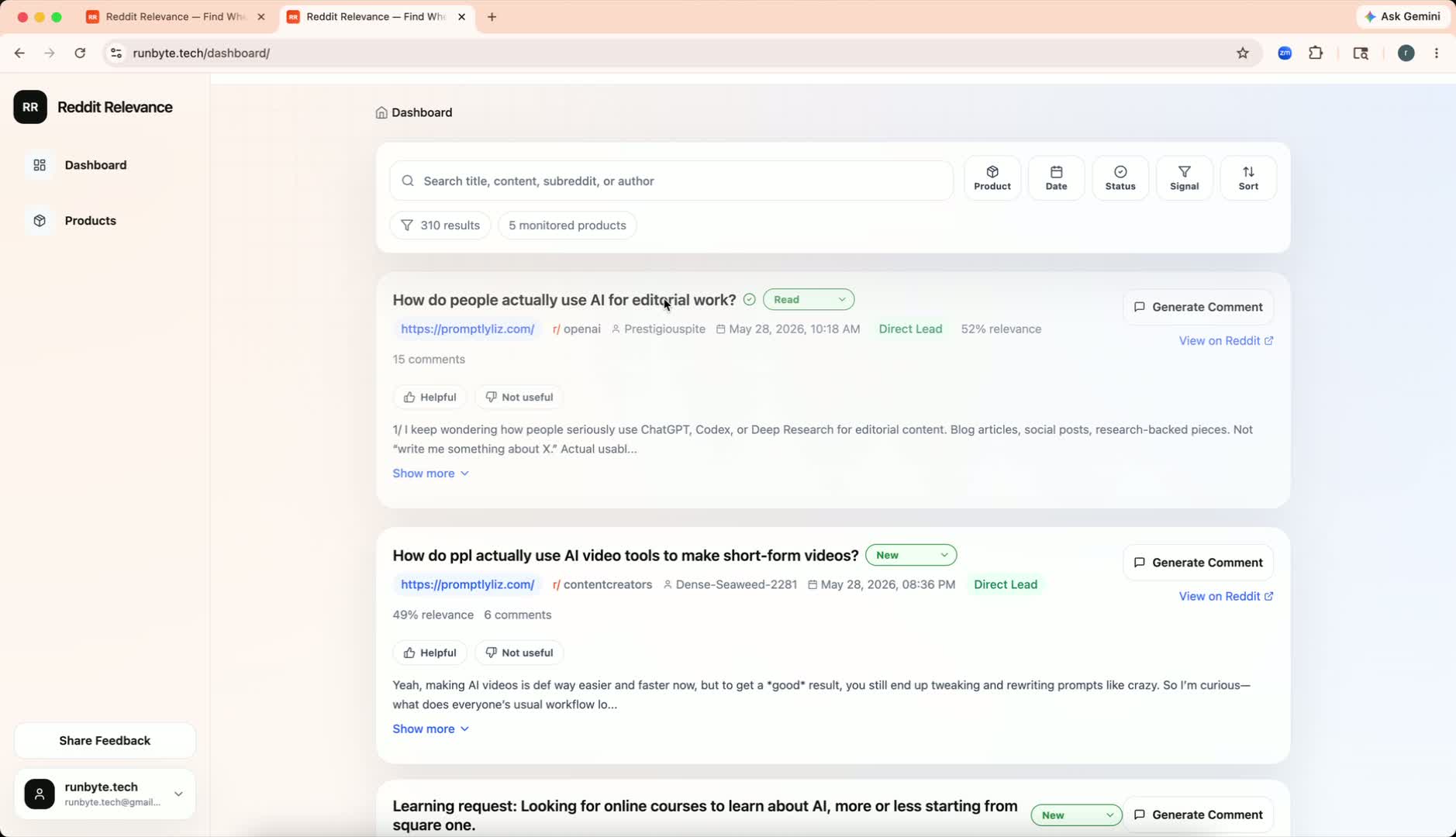The width and height of the screenshot is (1456, 837).
Task: Click the address bar URL runbyte.tech/dashboard/
Action: [202, 53]
